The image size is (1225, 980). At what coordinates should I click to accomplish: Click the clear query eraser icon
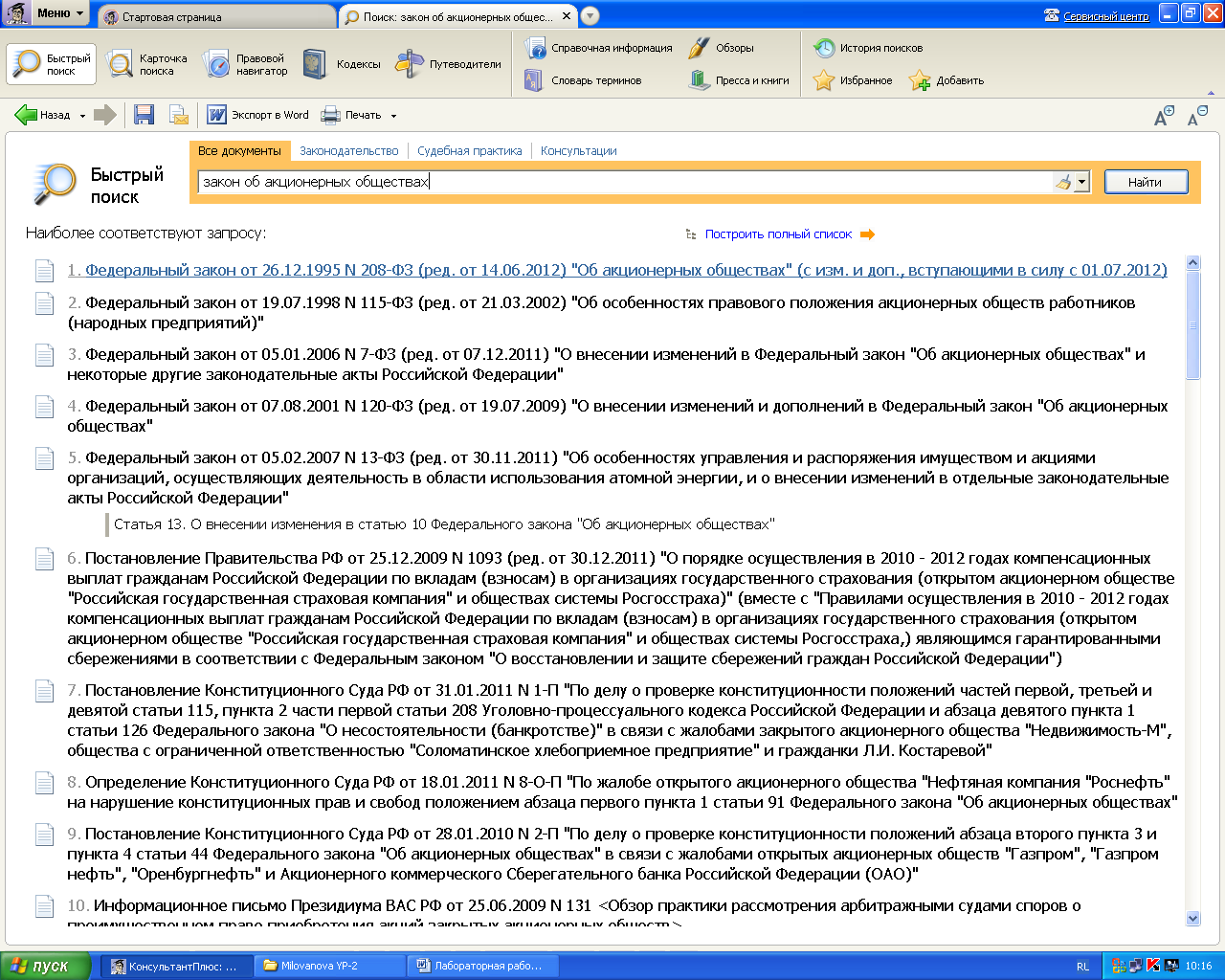pyautogui.click(x=1062, y=182)
